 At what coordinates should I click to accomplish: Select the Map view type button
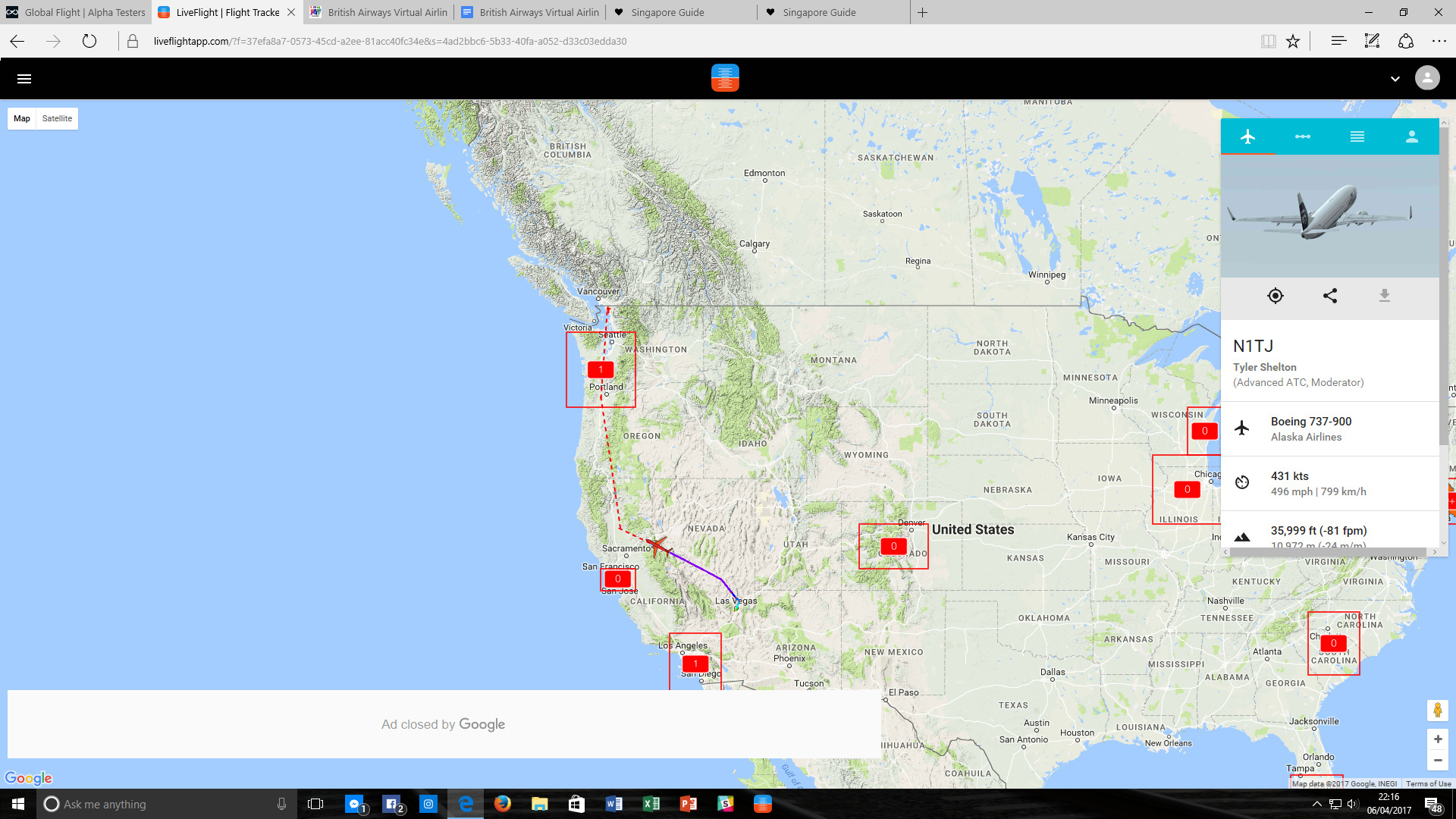coord(22,118)
